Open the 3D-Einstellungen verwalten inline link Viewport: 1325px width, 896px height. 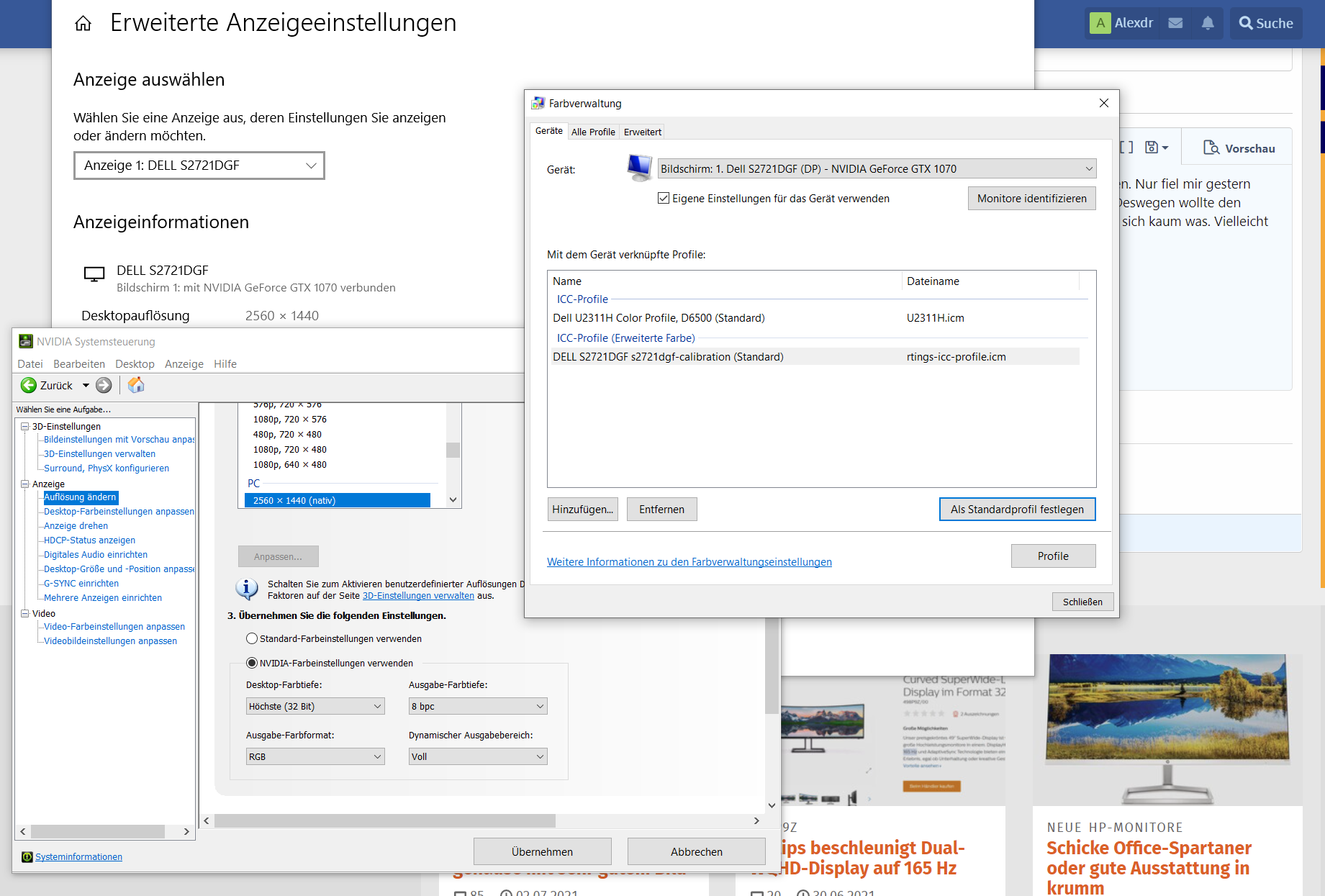[418, 595]
